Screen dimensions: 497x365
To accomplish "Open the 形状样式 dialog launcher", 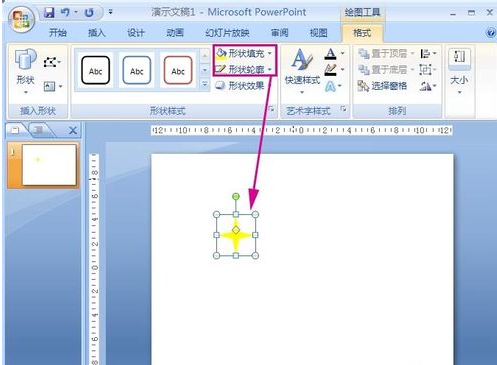I will point(271,109).
